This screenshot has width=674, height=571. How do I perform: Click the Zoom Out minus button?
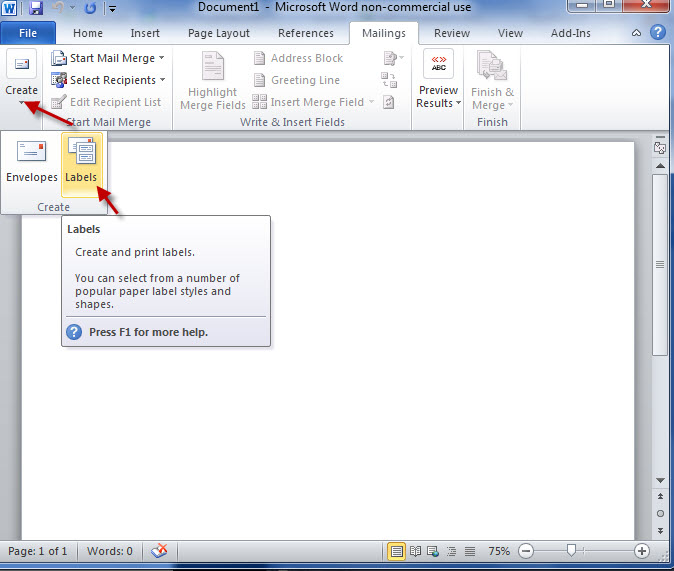coord(526,551)
